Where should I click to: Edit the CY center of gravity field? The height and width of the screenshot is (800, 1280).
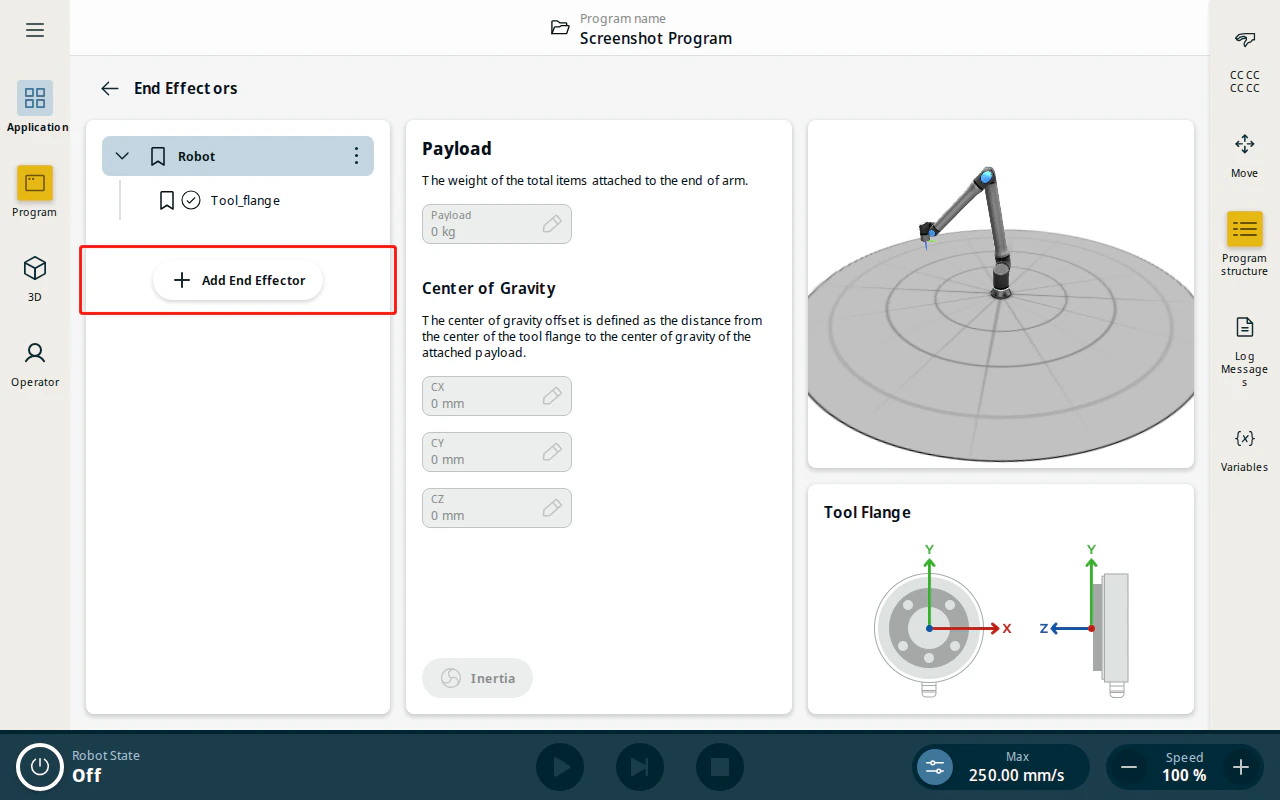(497, 452)
